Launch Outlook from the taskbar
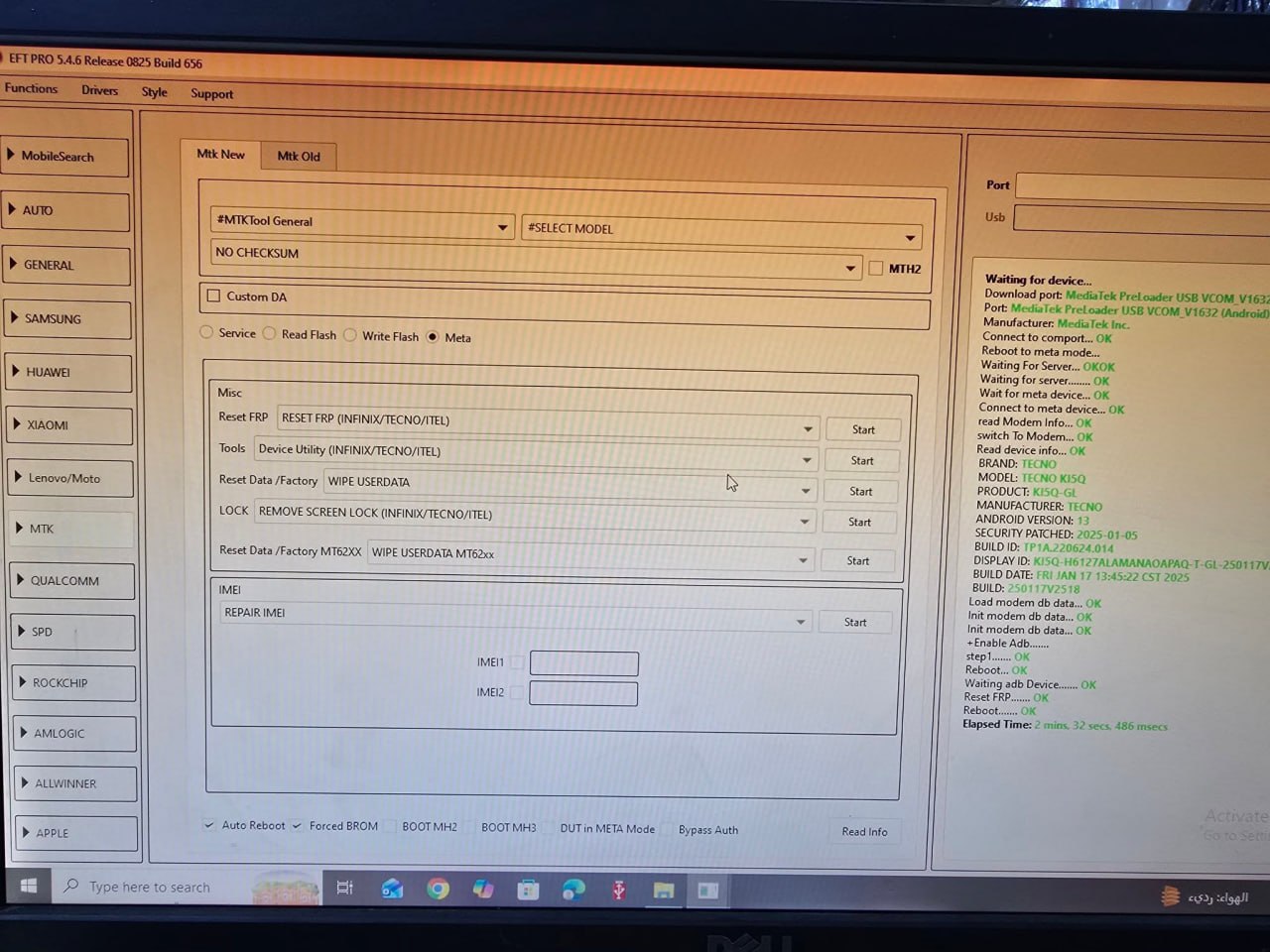1270x952 pixels. click(392, 889)
